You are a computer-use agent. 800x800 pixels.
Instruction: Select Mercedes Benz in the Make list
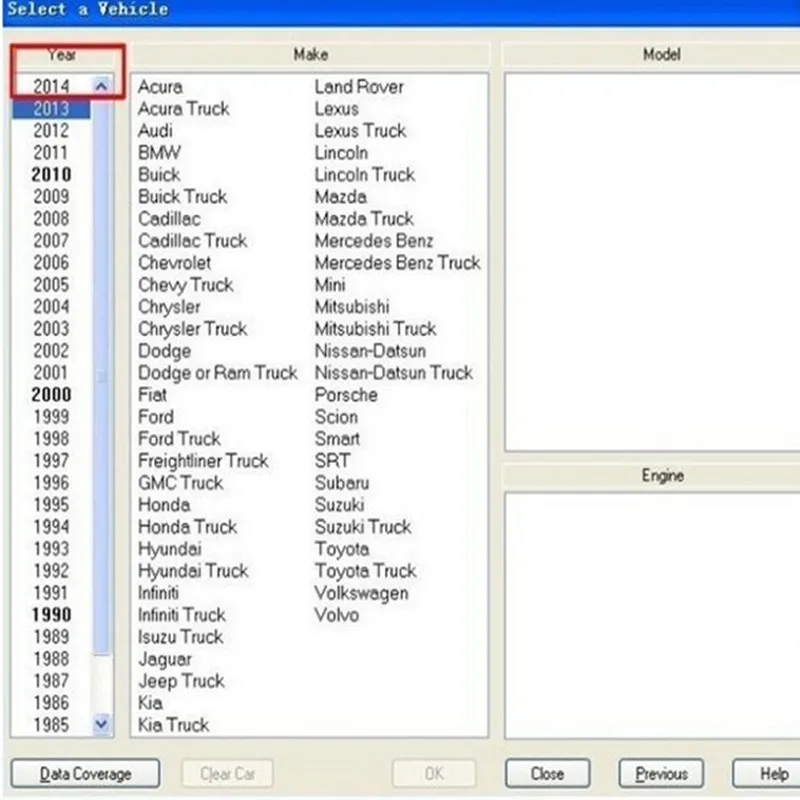pyautogui.click(x=374, y=240)
